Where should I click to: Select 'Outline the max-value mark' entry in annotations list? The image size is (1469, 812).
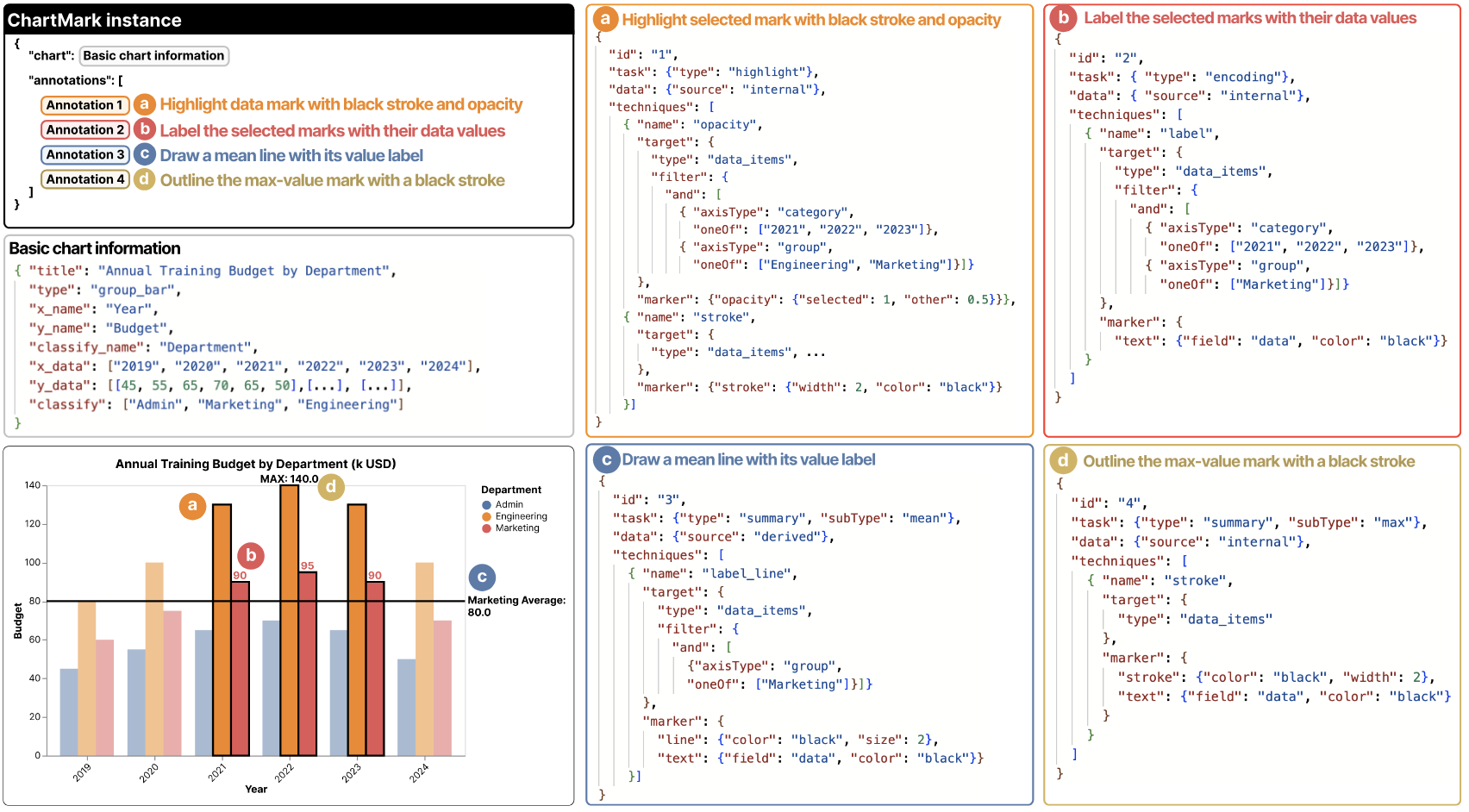[x=332, y=181]
